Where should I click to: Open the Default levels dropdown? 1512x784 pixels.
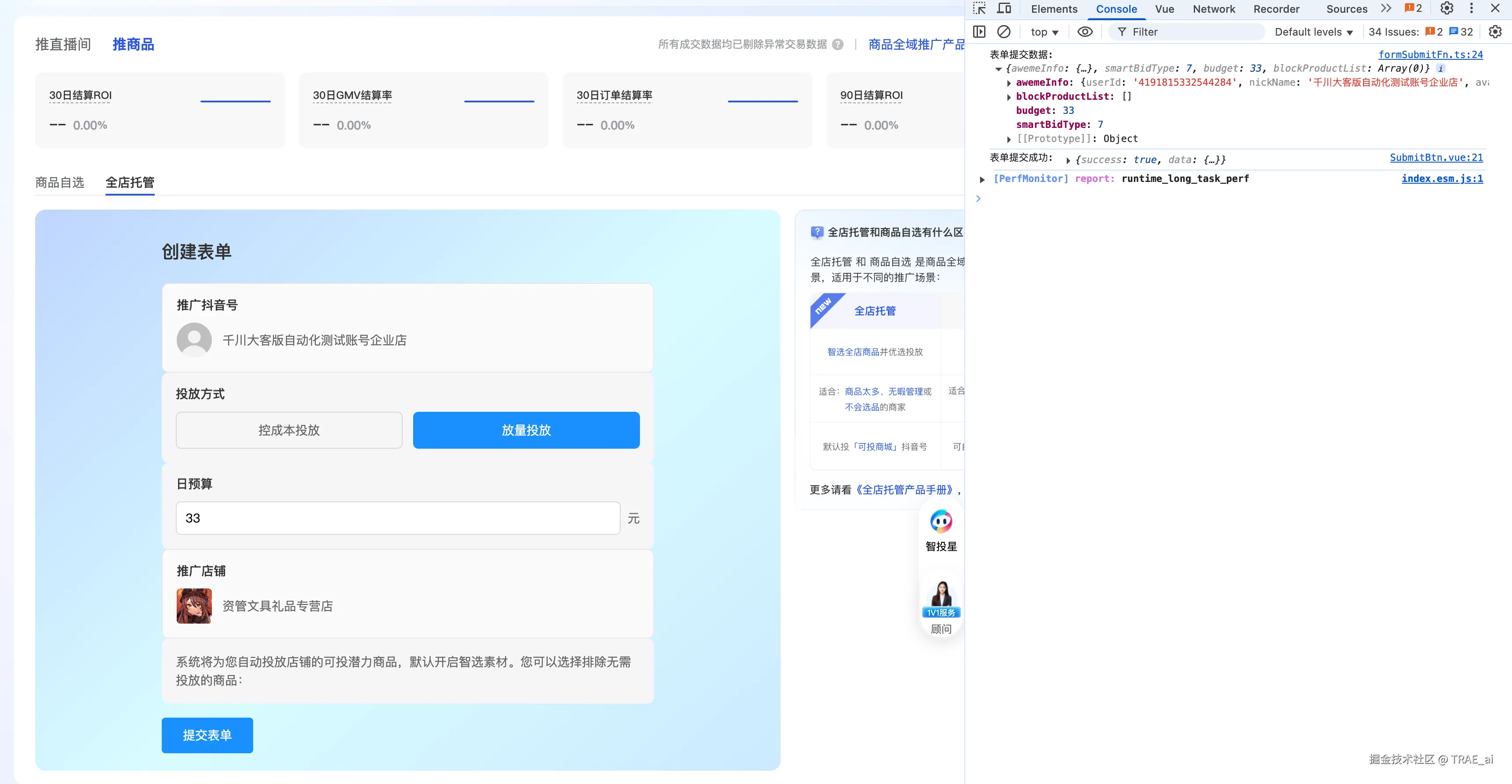(1313, 32)
